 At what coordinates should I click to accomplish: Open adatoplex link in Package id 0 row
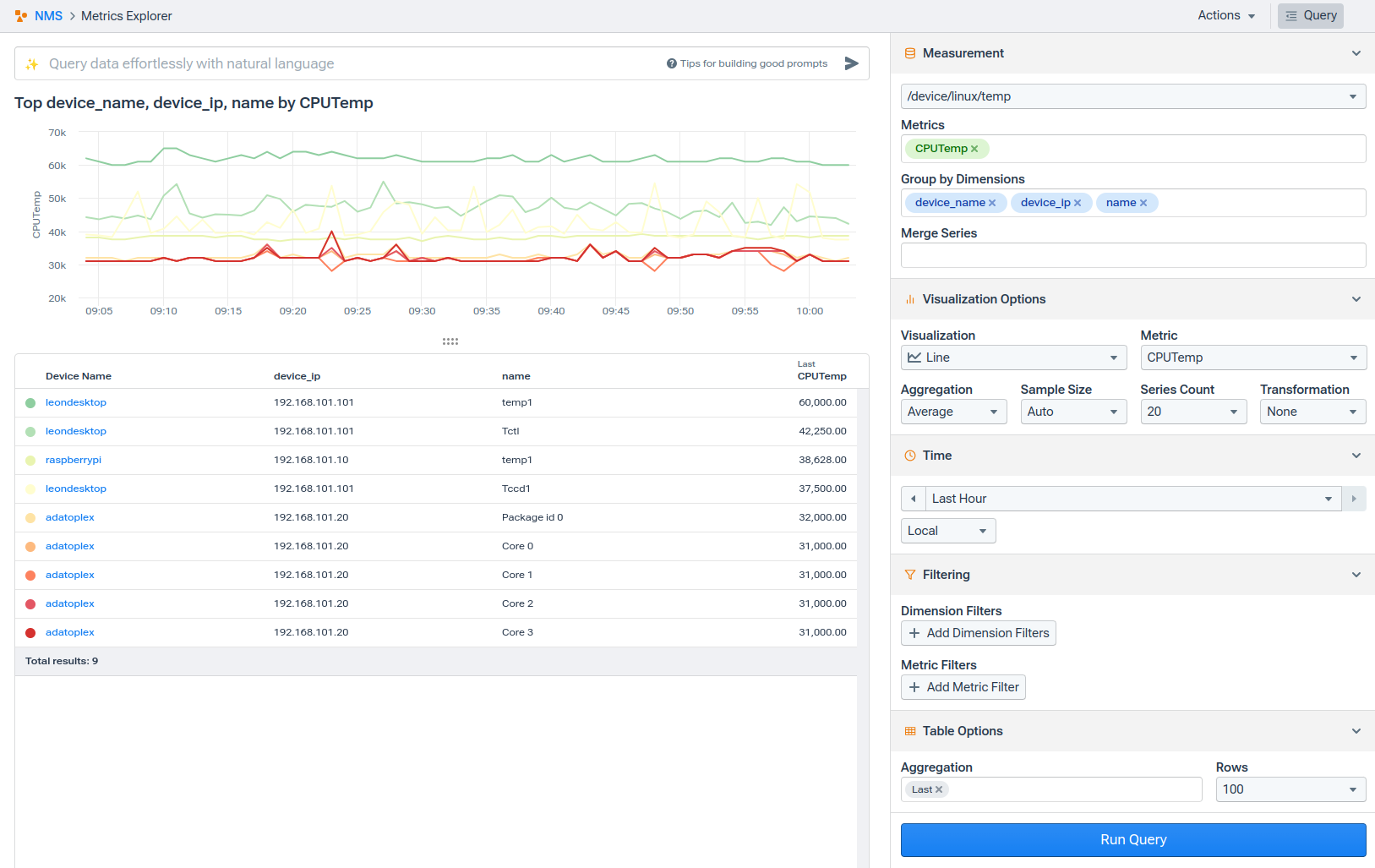[70, 517]
